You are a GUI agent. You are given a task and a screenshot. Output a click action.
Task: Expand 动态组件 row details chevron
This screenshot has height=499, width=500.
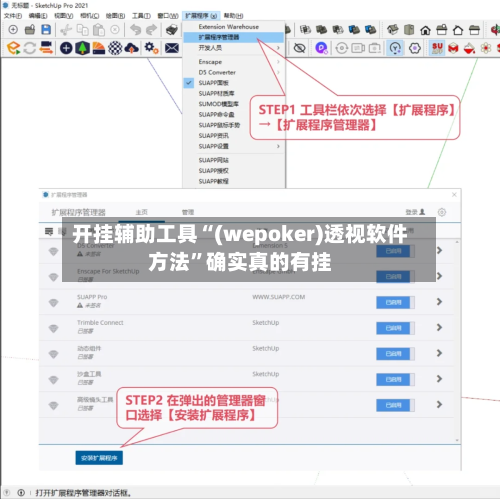439,353
